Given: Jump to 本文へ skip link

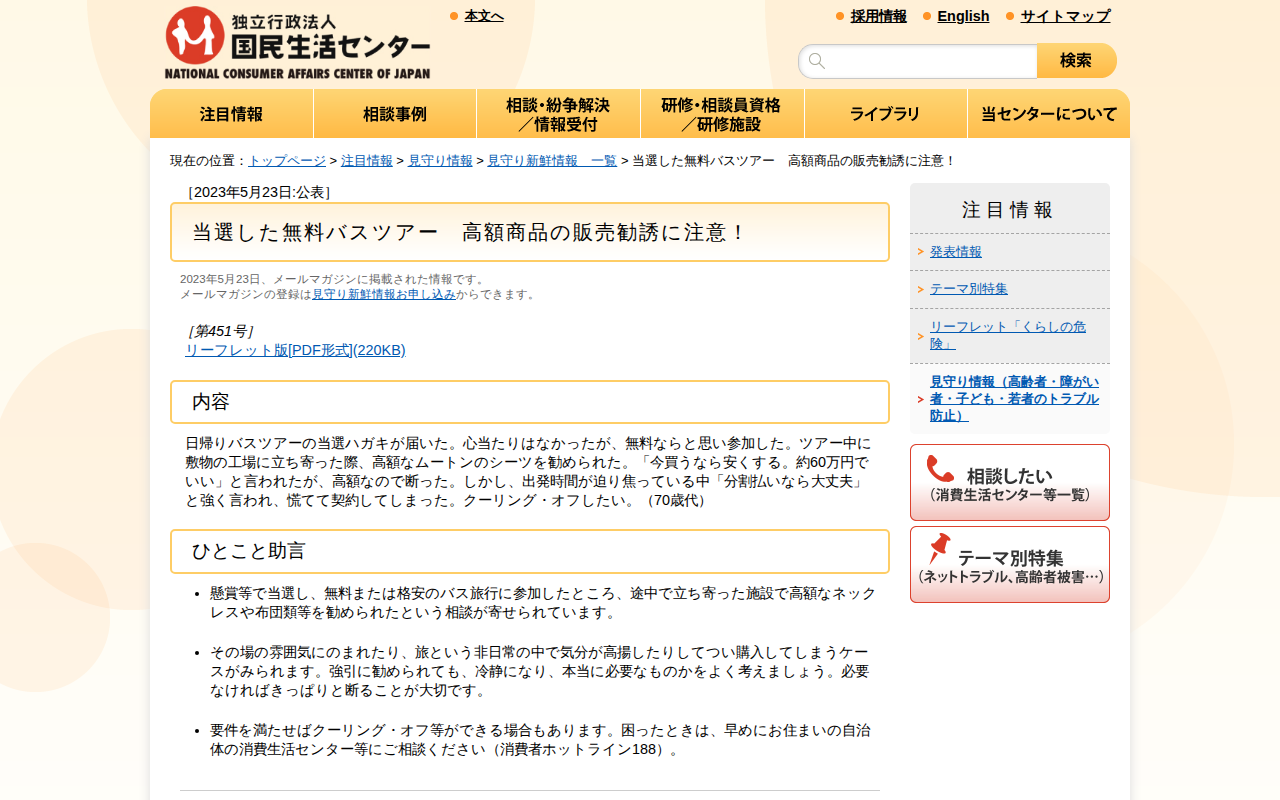Looking at the screenshot, I should coord(484,16).
